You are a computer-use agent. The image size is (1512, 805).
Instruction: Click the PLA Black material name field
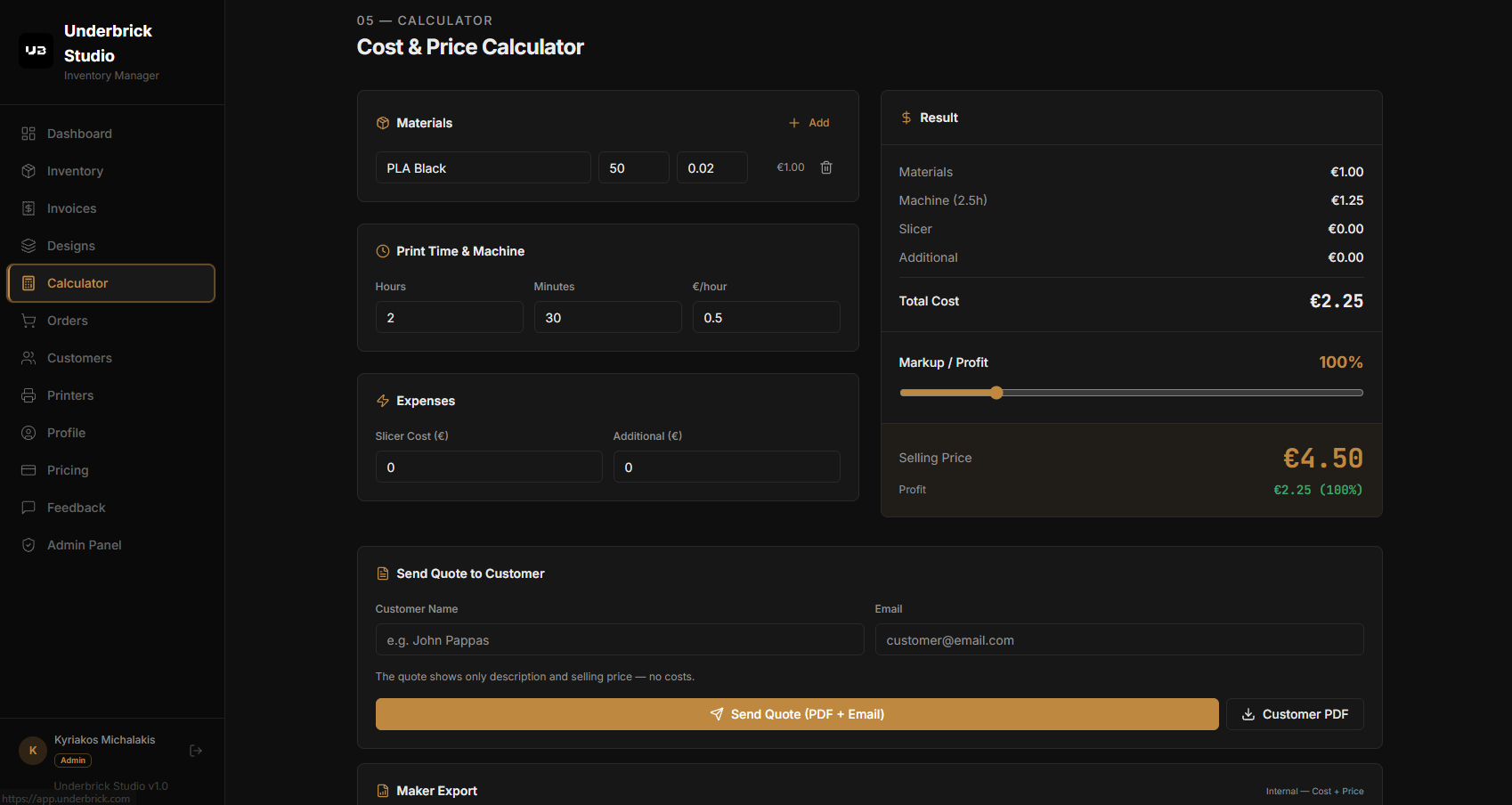[x=484, y=167]
